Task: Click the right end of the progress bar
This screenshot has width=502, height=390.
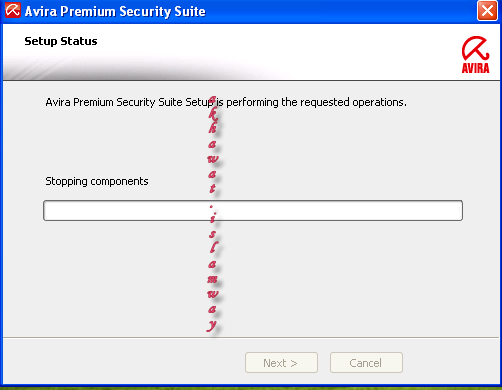Action: click(458, 210)
